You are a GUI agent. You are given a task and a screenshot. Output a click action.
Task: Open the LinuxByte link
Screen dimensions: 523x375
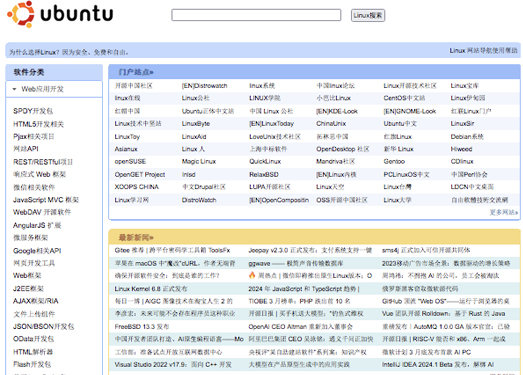click(196, 123)
